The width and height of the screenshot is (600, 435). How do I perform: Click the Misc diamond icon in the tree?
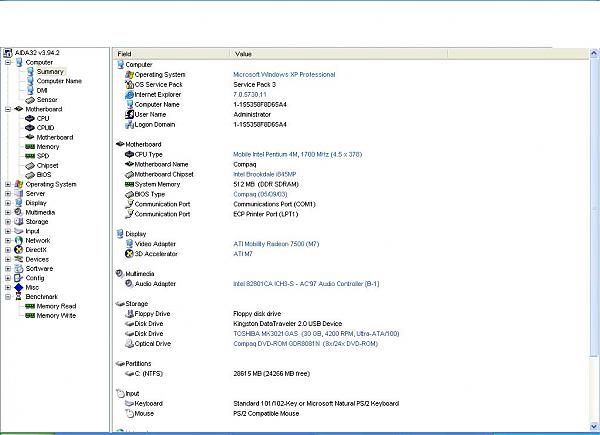19,287
